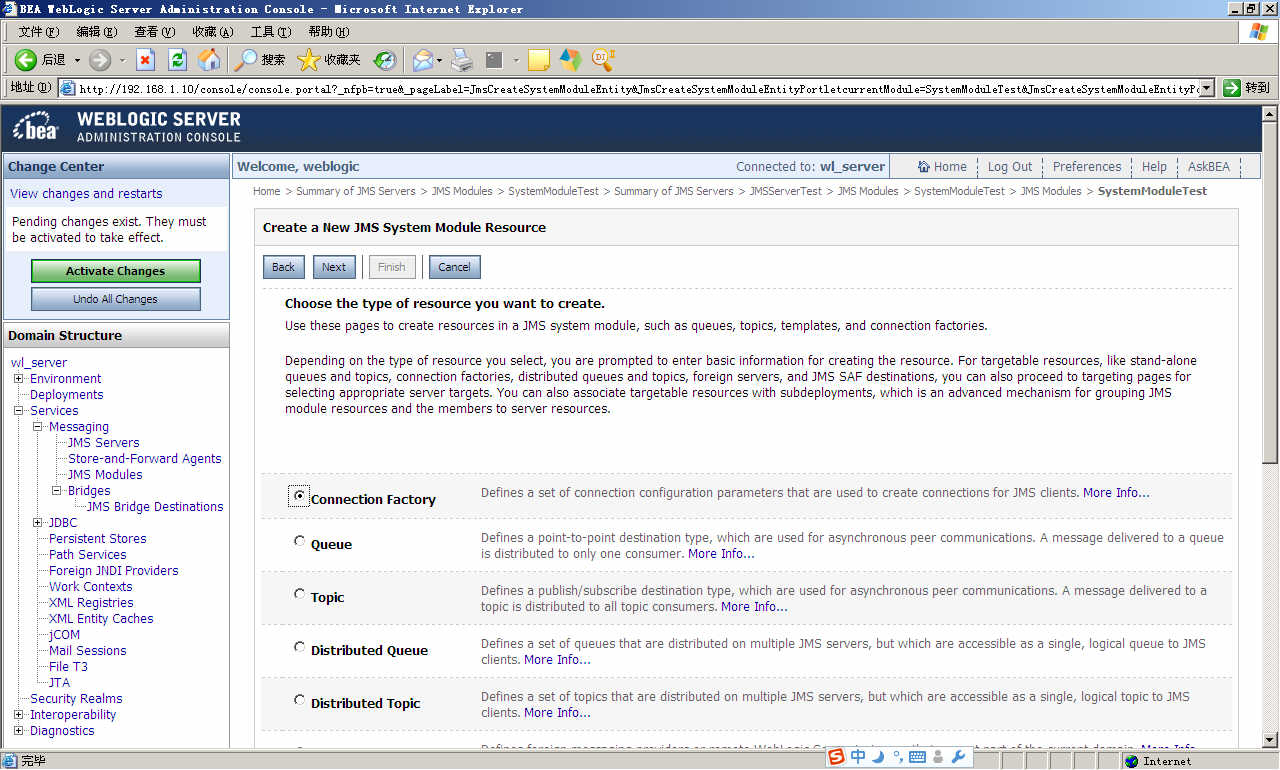The width and height of the screenshot is (1280, 770).
Task: Click the page vertical scrollbar down arrow
Action: pyautogui.click(x=1270, y=739)
